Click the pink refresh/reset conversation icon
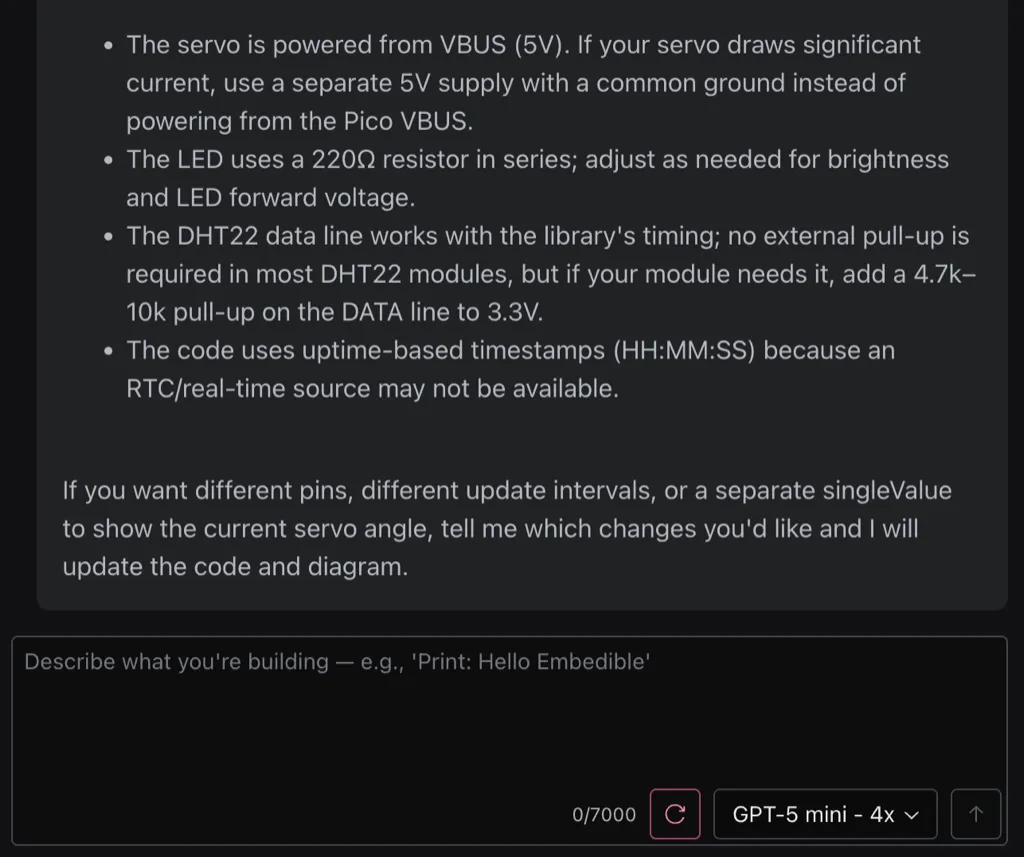The width and height of the screenshot is (1024, 857). (x=675, y=814)
